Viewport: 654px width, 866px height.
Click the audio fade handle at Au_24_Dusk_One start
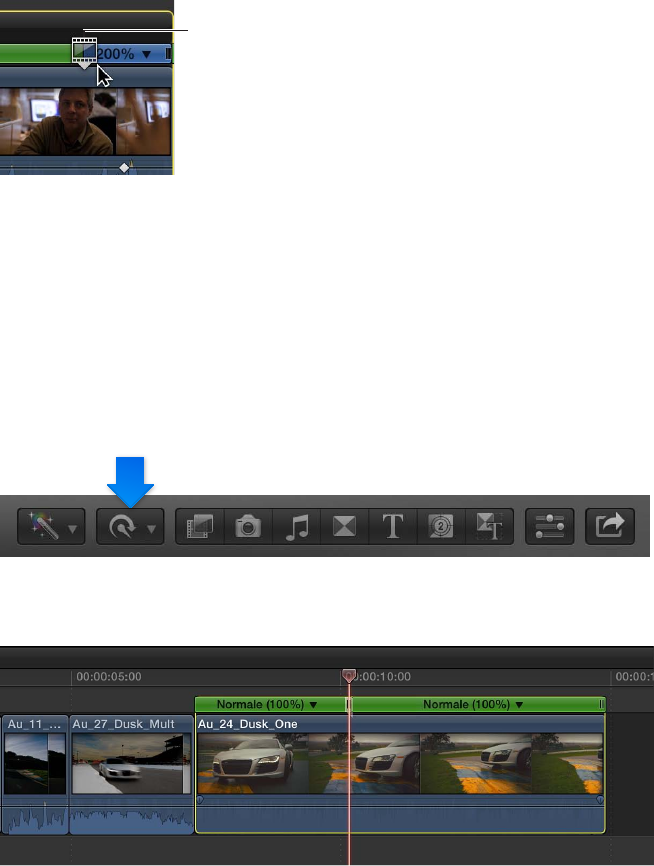(x=200, y=799)
